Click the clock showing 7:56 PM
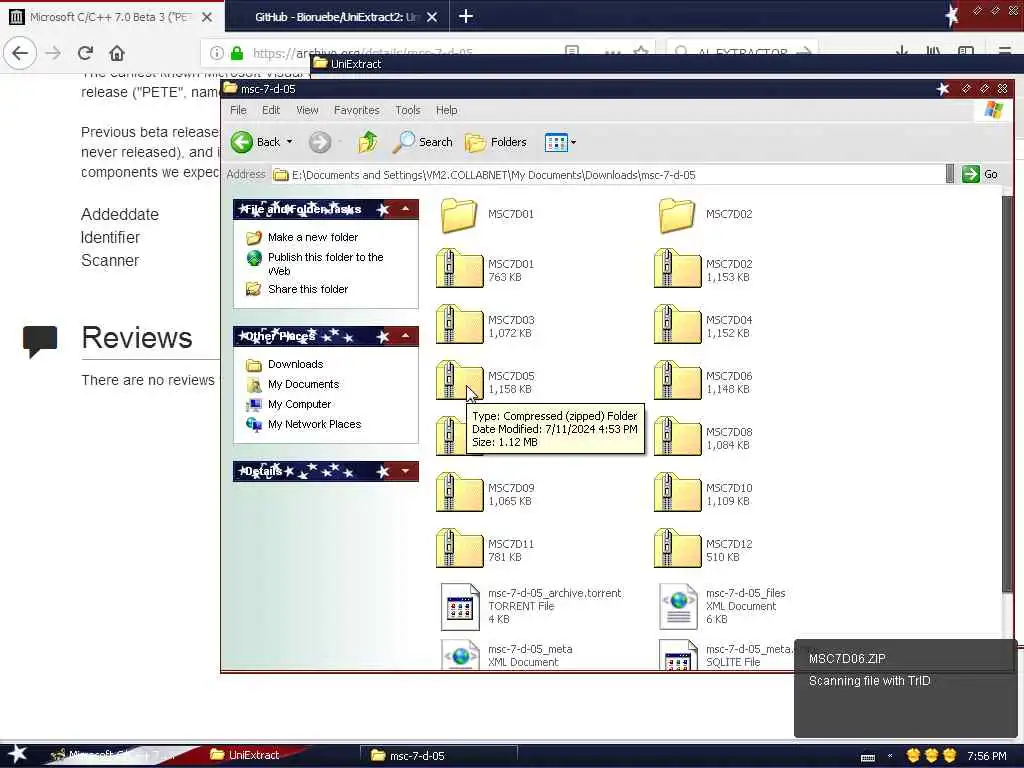The image size is (1024, 768). (x=986, y=756)
